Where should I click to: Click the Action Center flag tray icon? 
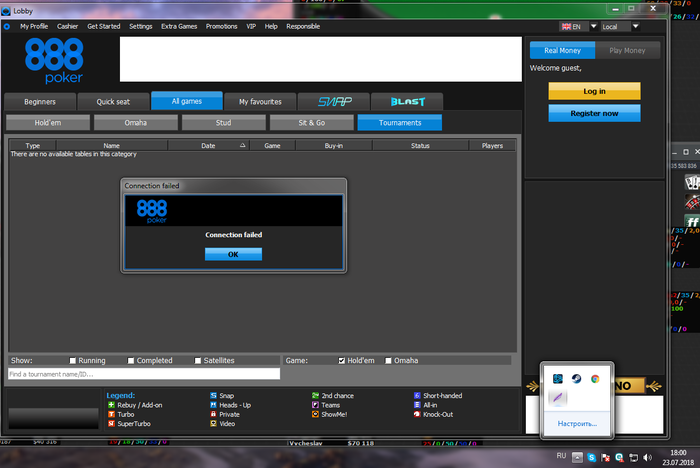click(x=605, y=457)
